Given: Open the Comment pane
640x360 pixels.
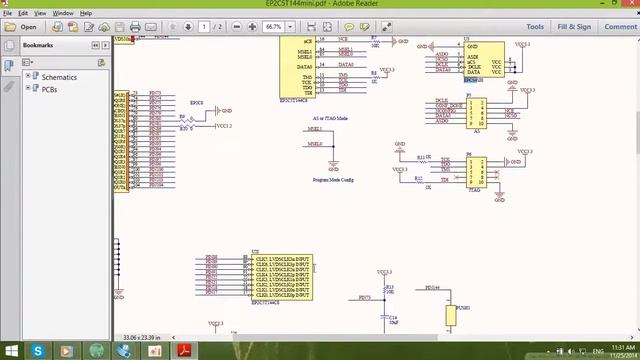Looking at the screenshot, I should [620, 27].
